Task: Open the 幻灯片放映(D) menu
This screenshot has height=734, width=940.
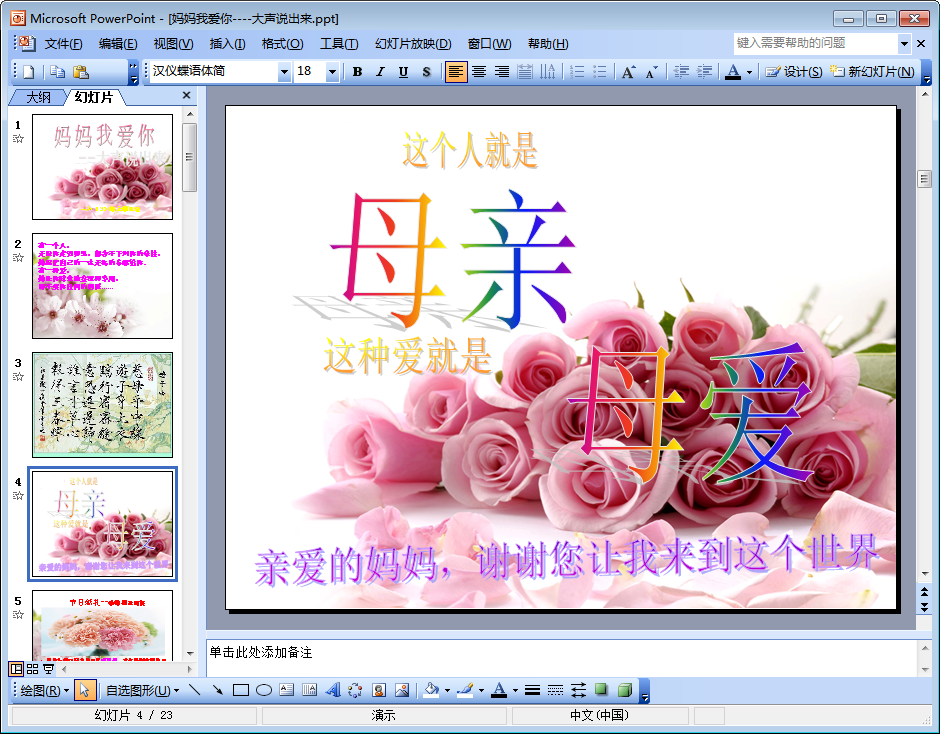Action: 413,44
